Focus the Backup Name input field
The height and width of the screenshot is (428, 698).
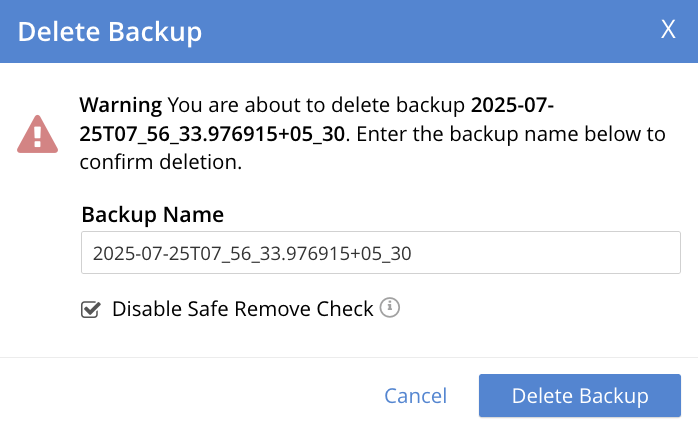pos(380,254)
